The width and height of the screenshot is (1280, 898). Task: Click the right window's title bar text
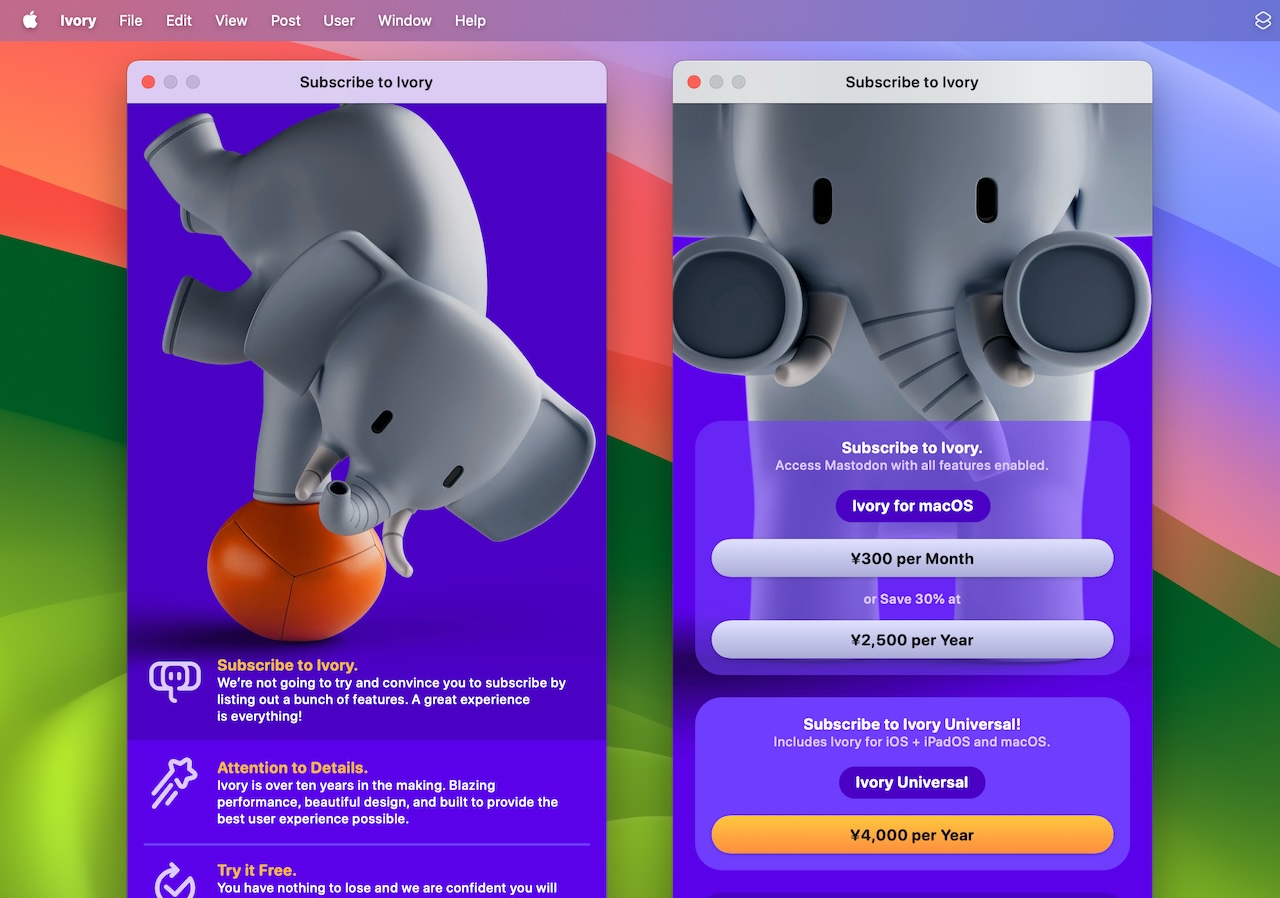click(x=912, y=82)
